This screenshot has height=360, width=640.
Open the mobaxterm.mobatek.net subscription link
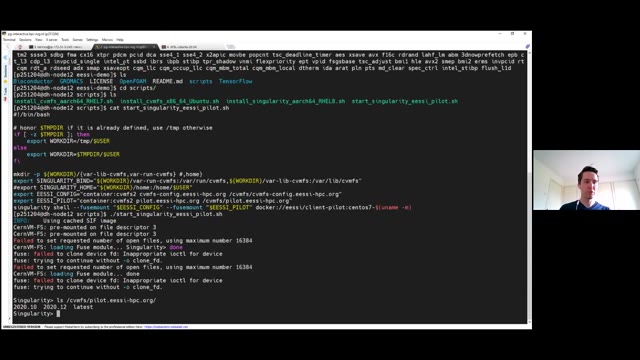[x=166, y=327]
